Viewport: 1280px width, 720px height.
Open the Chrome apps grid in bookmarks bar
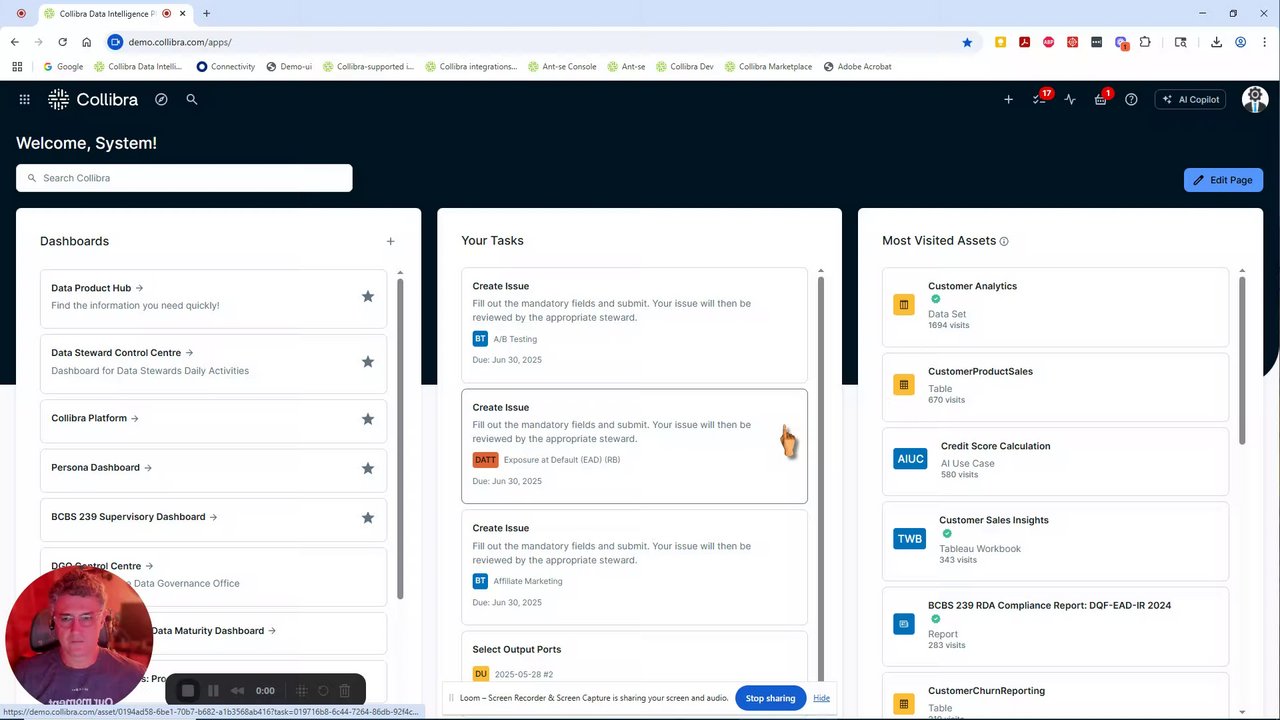pyautogui.click(x=17, y=67)
